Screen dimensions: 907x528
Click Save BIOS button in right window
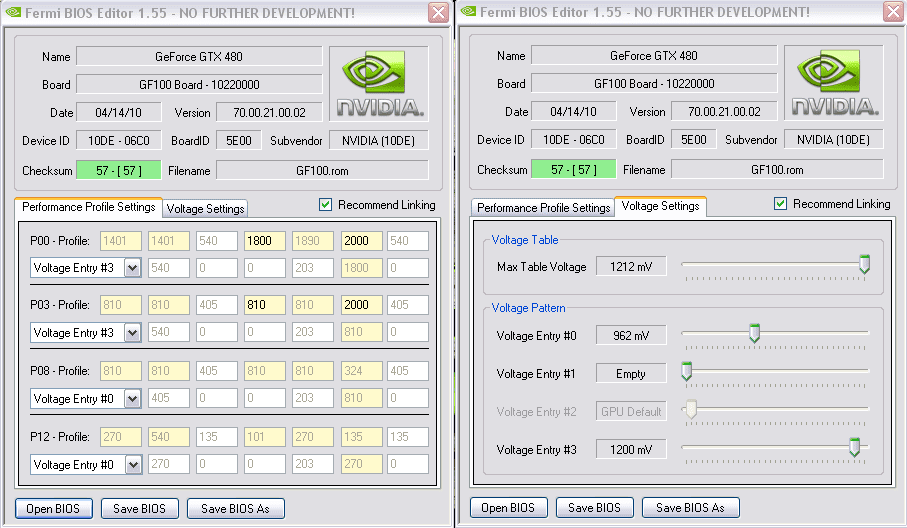(x=594, y=507)
